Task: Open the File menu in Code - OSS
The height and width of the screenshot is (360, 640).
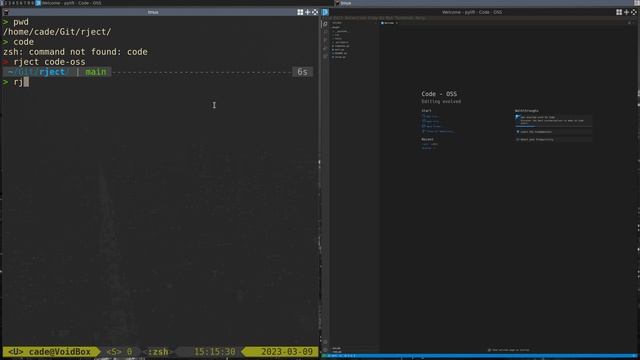Action: tap(327, 18)
